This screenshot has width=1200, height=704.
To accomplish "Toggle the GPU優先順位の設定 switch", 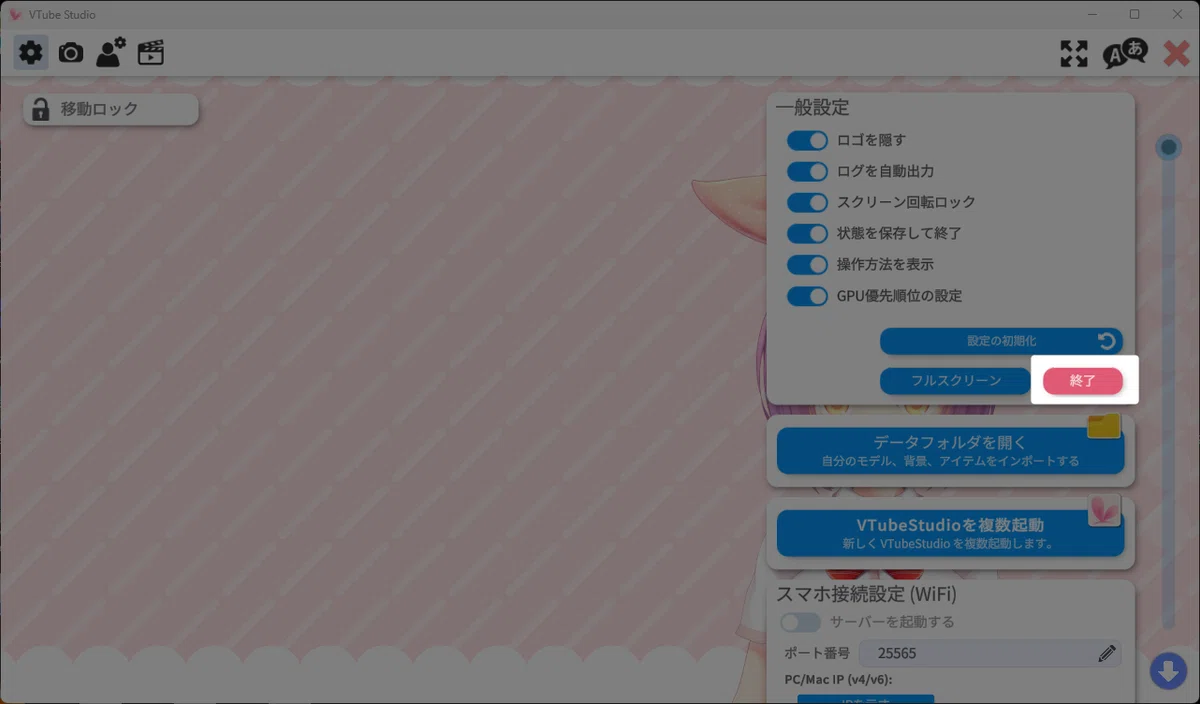I will click(807, 296).
